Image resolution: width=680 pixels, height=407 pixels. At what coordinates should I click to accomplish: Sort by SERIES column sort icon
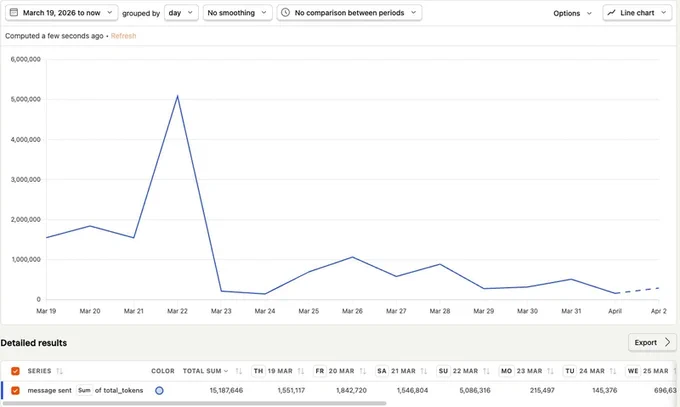59,371
